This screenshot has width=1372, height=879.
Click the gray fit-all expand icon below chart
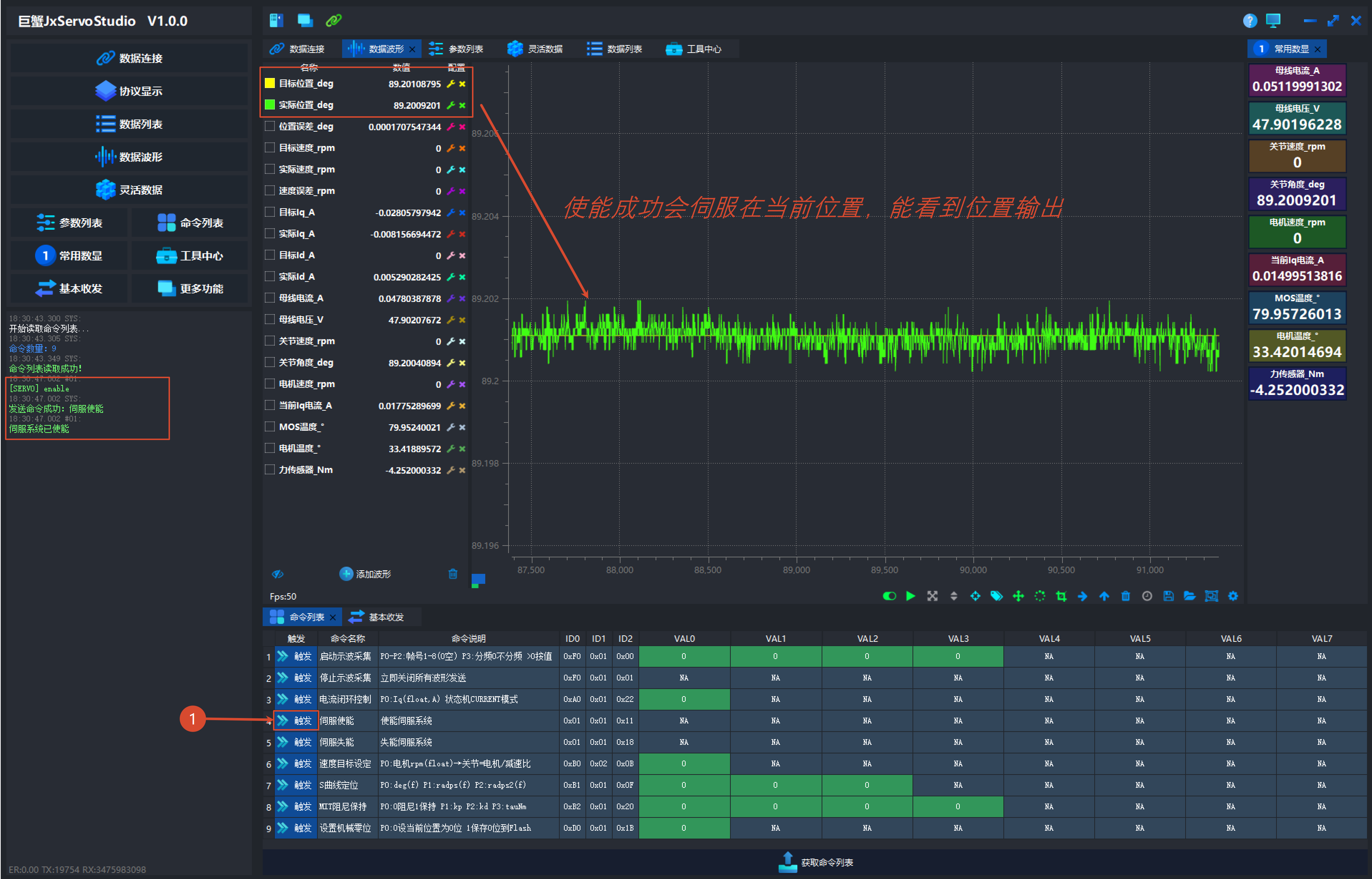point(932,596)
